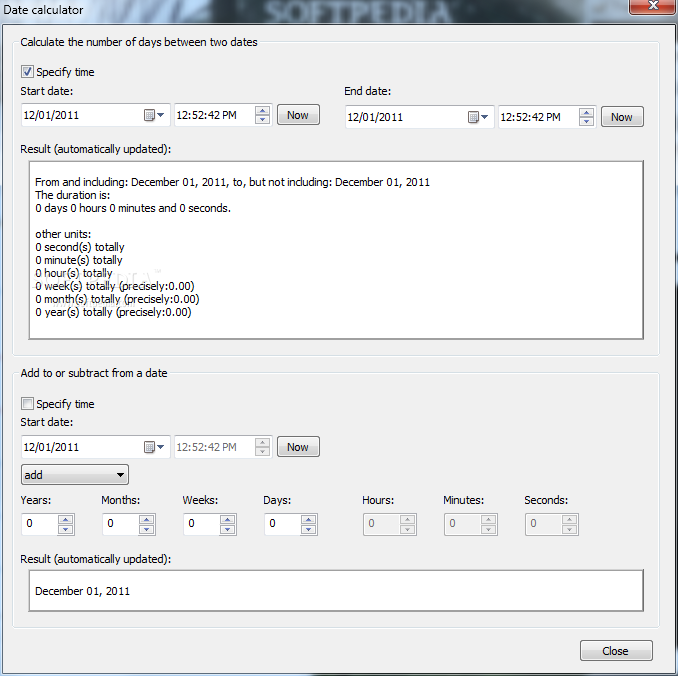Decrement Years value with down arrow
Image resolution: width=678 pixels, height=676 pixels.
coord(66,529)
